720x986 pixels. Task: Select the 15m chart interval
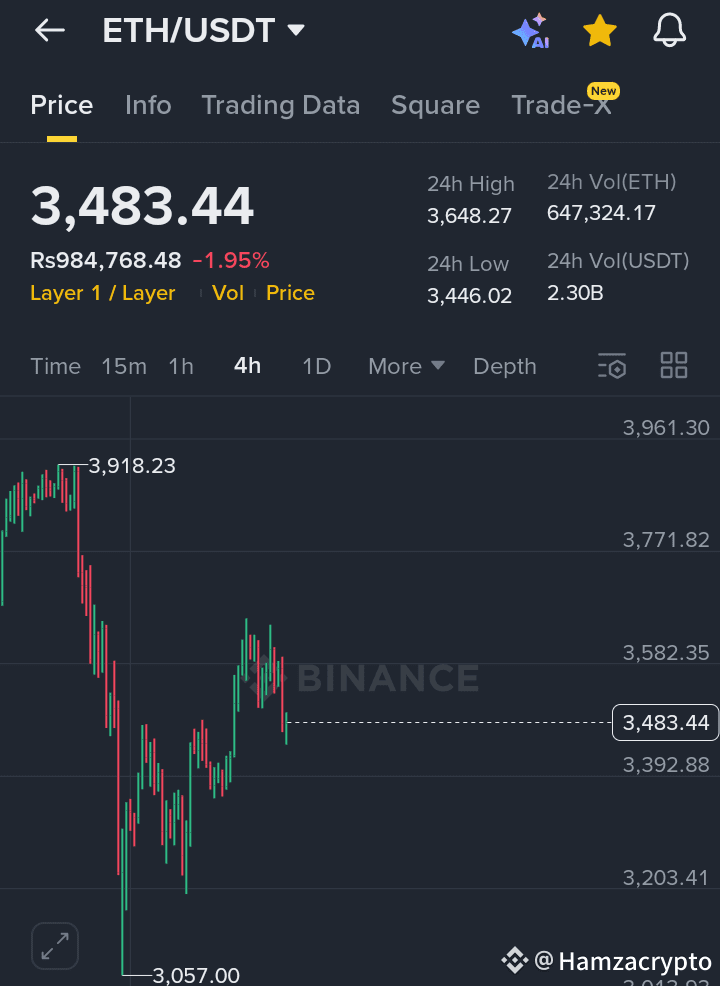pyautogui.click(x=124, y=366)
